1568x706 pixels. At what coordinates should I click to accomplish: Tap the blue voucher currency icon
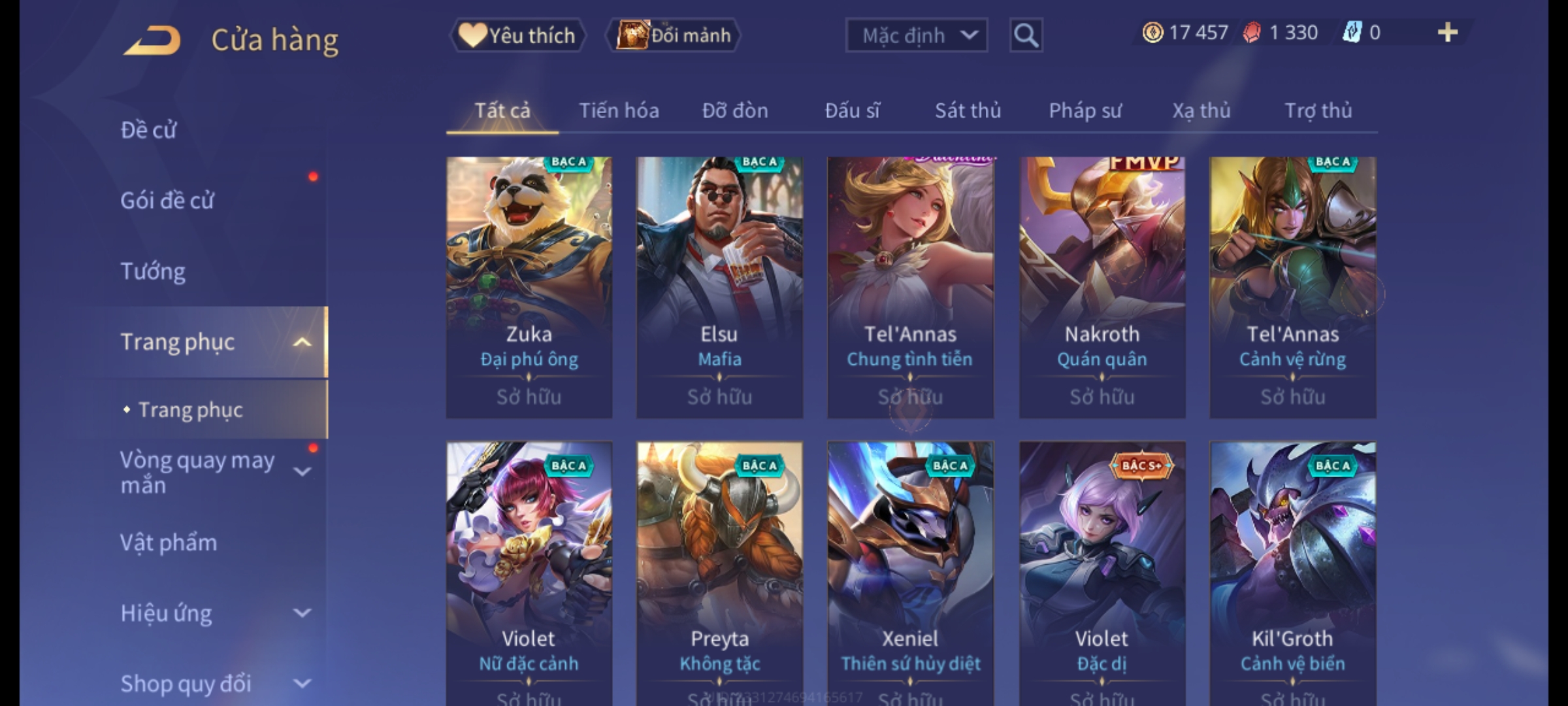(x=1352, y=33)
